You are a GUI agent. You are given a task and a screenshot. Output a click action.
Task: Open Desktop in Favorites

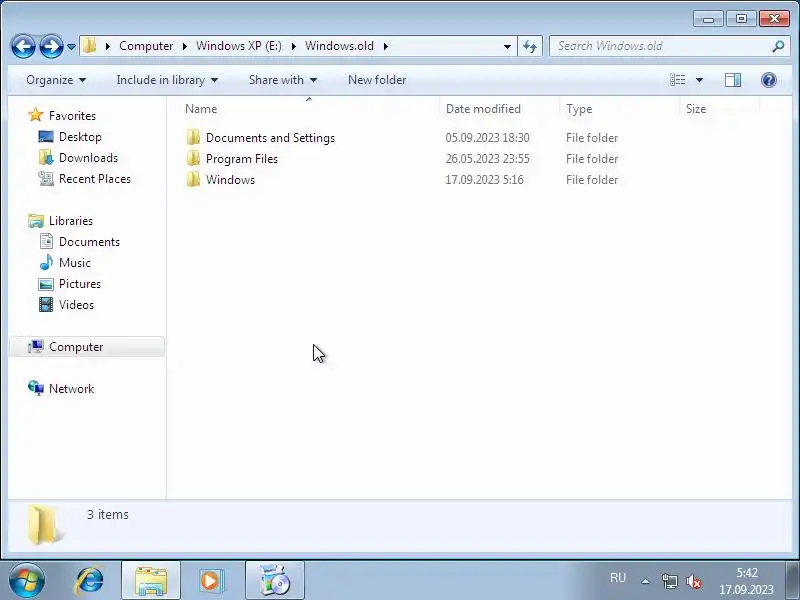80,137
